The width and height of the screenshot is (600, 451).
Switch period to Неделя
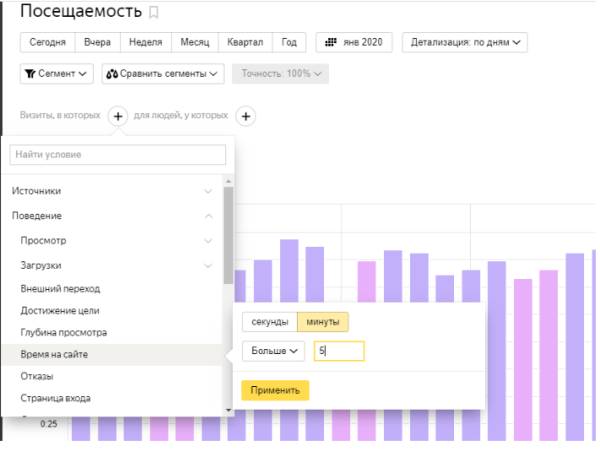pos(146,42)
